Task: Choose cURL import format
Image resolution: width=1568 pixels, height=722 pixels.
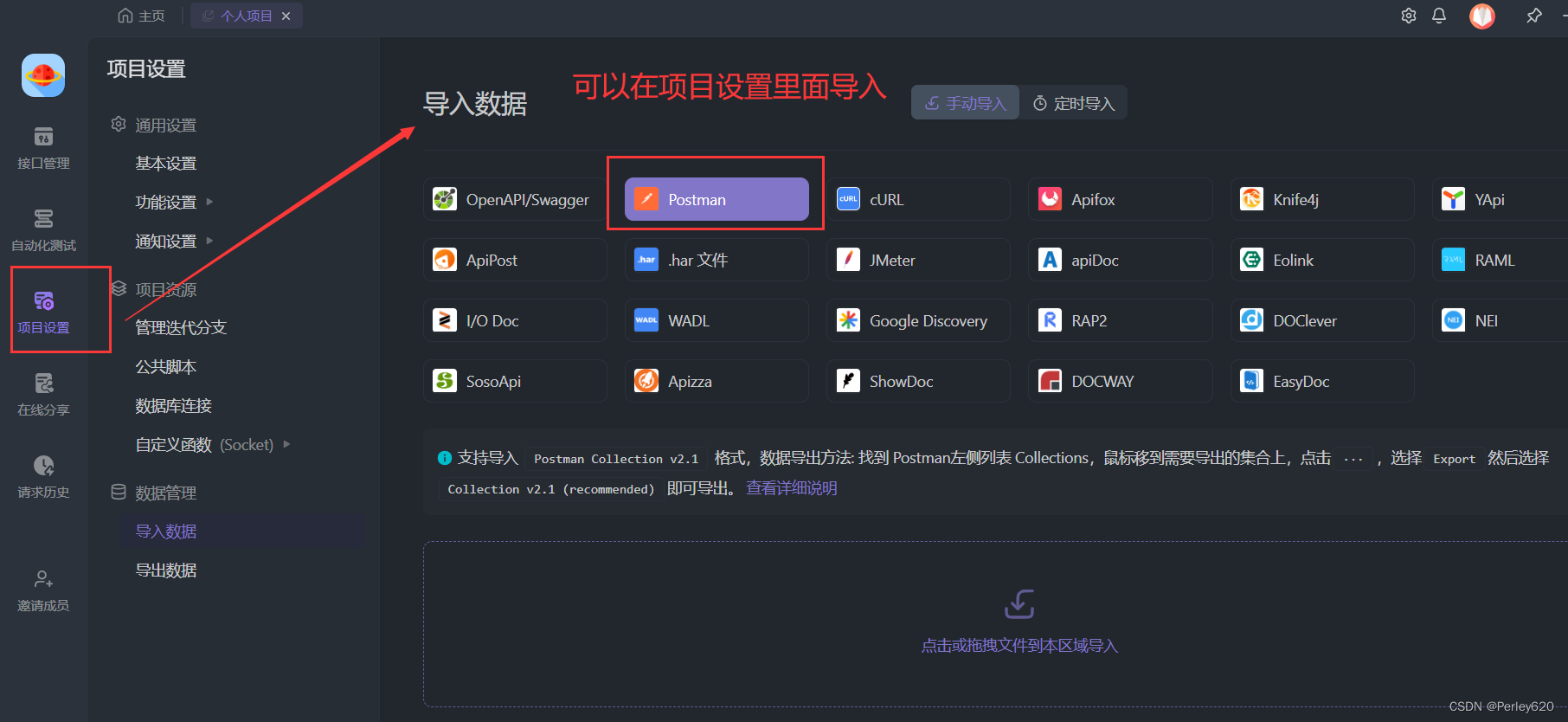Action: click(x=918, y=199)
